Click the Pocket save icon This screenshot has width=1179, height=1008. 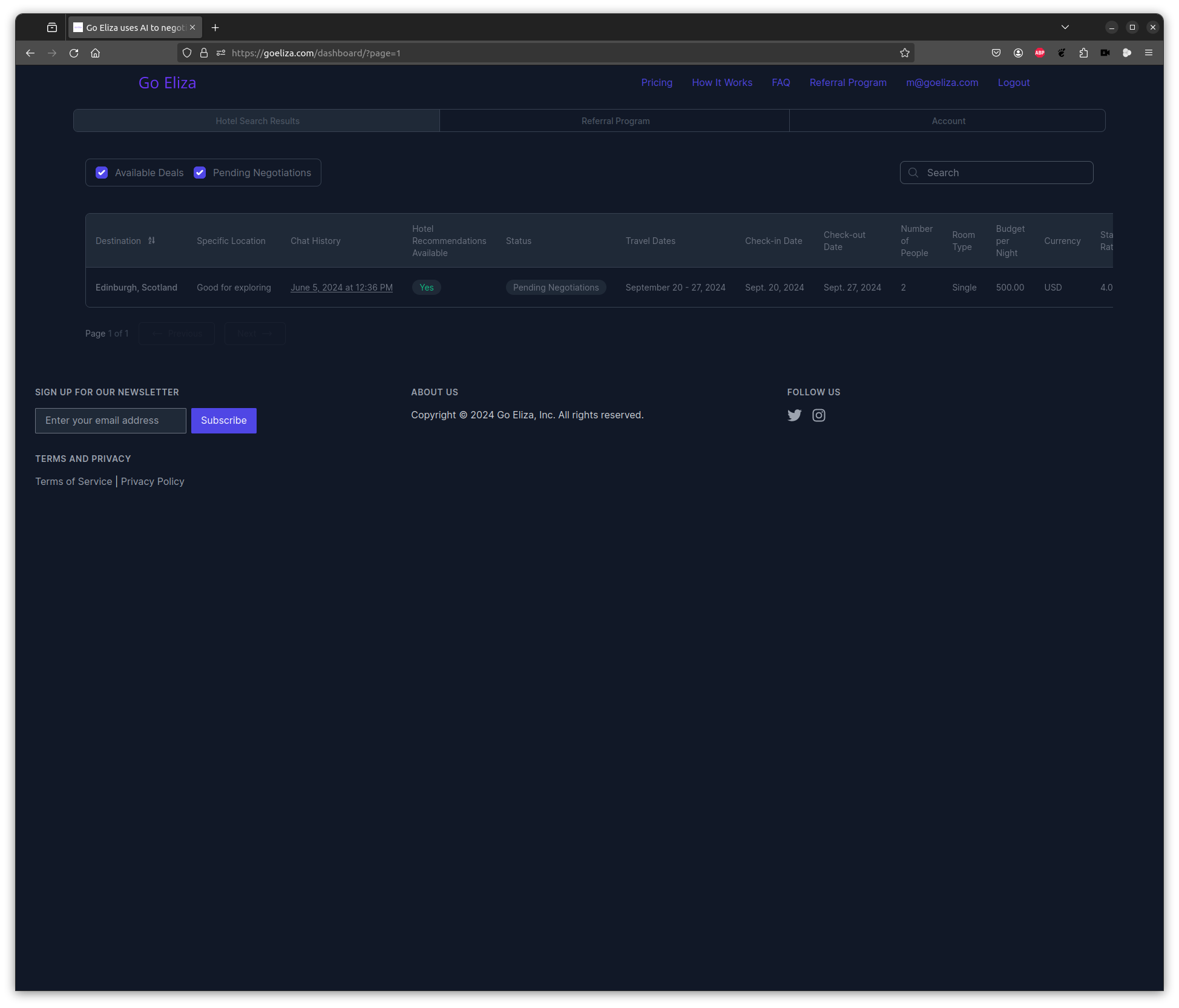click(996, 53)
